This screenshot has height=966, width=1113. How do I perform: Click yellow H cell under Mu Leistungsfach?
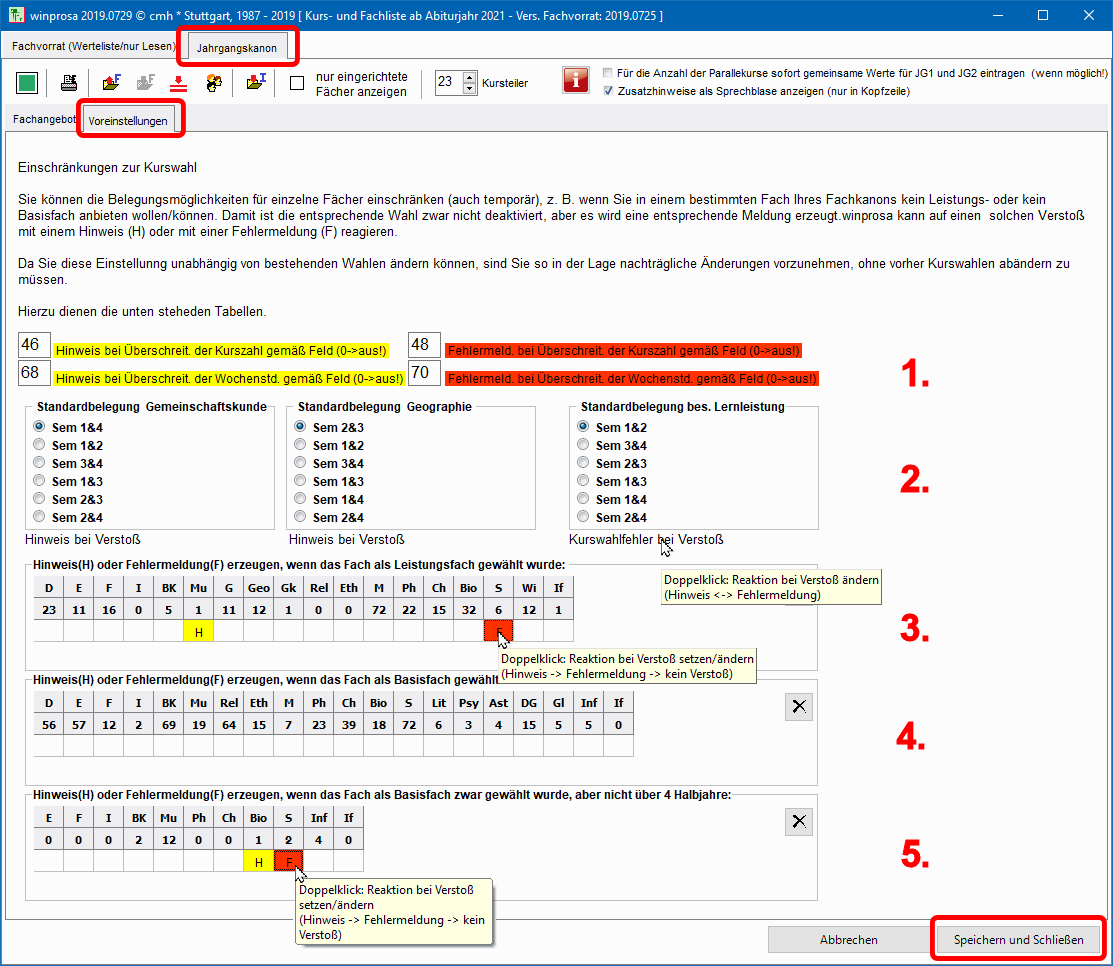click(x=198, y=631)
